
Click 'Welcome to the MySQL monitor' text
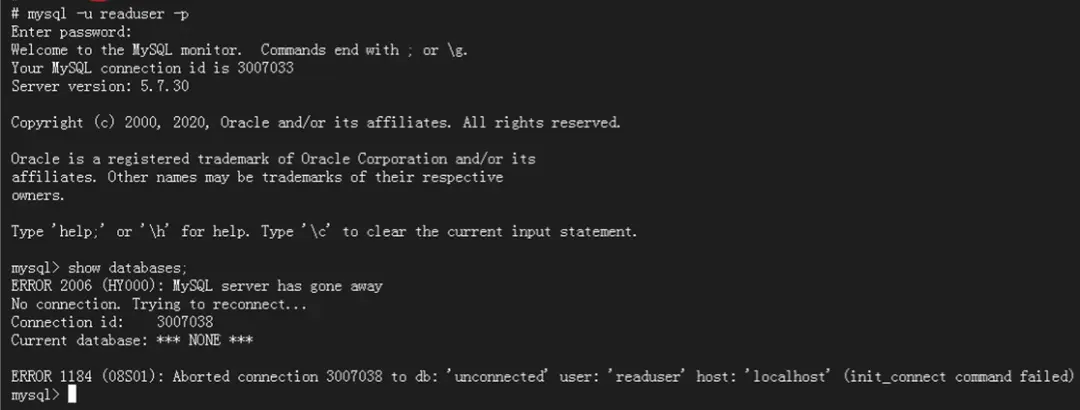(x=122, y=50)
